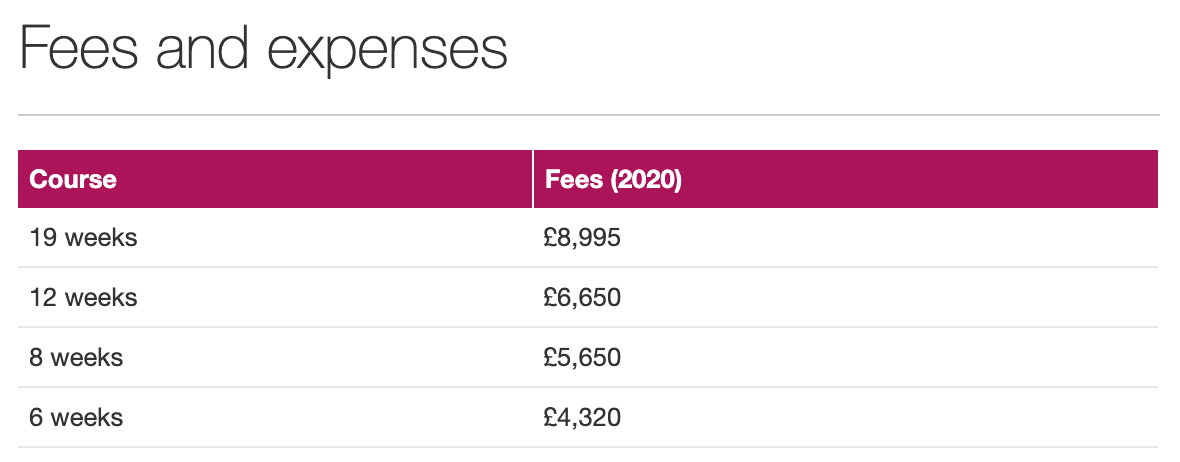Select the "19 weeks" course cell
Image resolution: width=1180 pixels, height=462 pixels.
pos(83,238)
